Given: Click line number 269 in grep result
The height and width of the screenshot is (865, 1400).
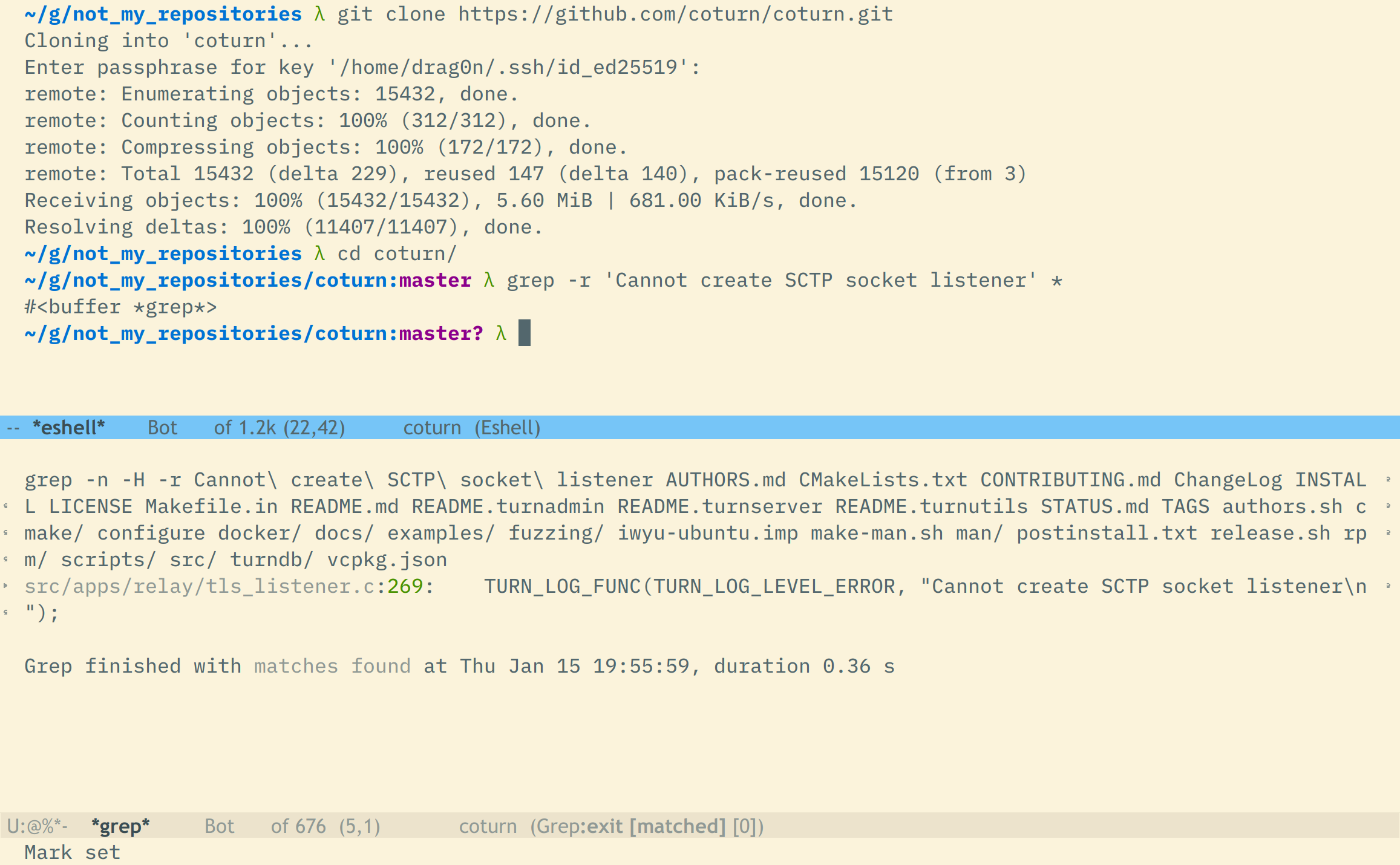Looking at the screenshot, I should (405, 586).
